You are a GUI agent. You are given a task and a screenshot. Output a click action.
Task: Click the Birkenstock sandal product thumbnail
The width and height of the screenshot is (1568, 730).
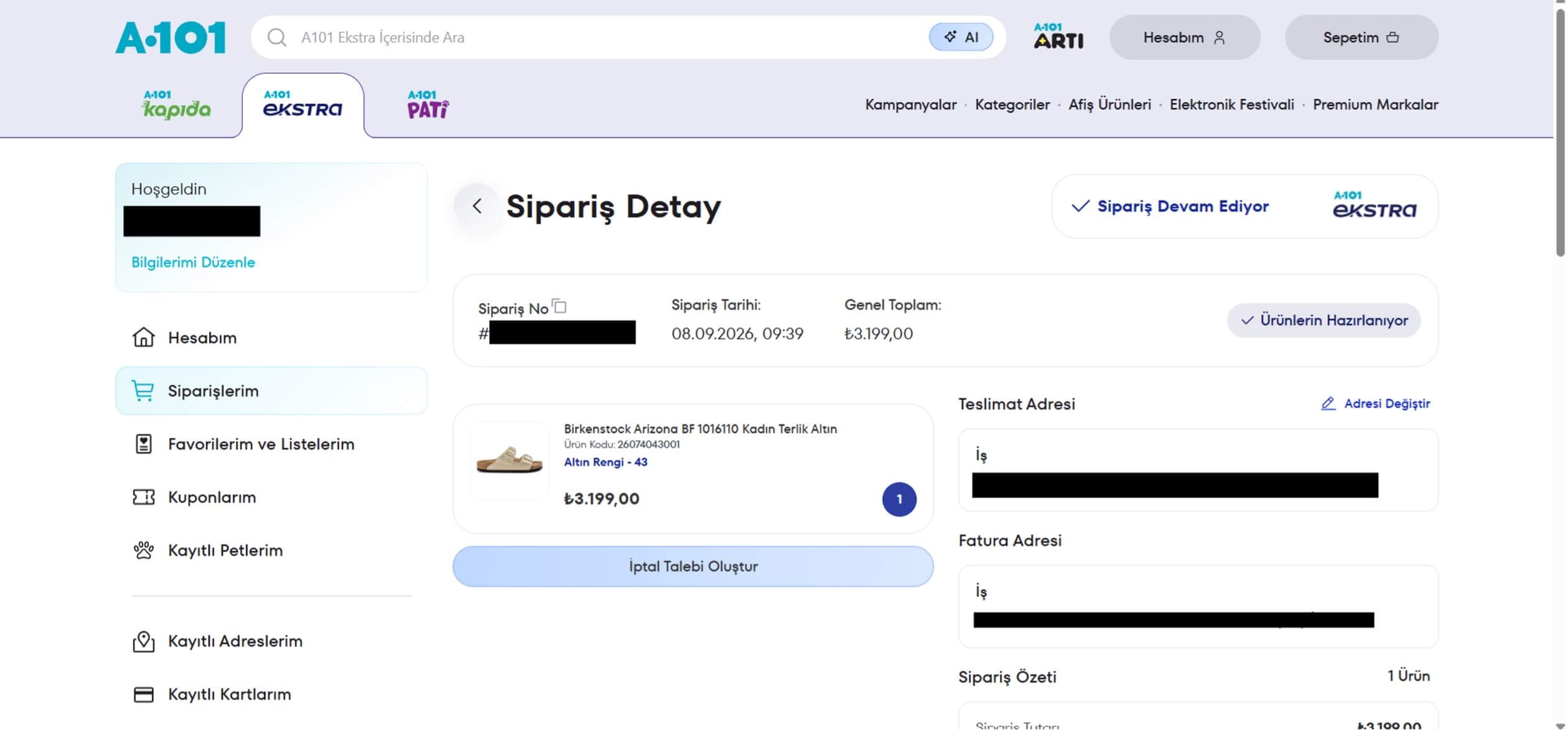510,461
